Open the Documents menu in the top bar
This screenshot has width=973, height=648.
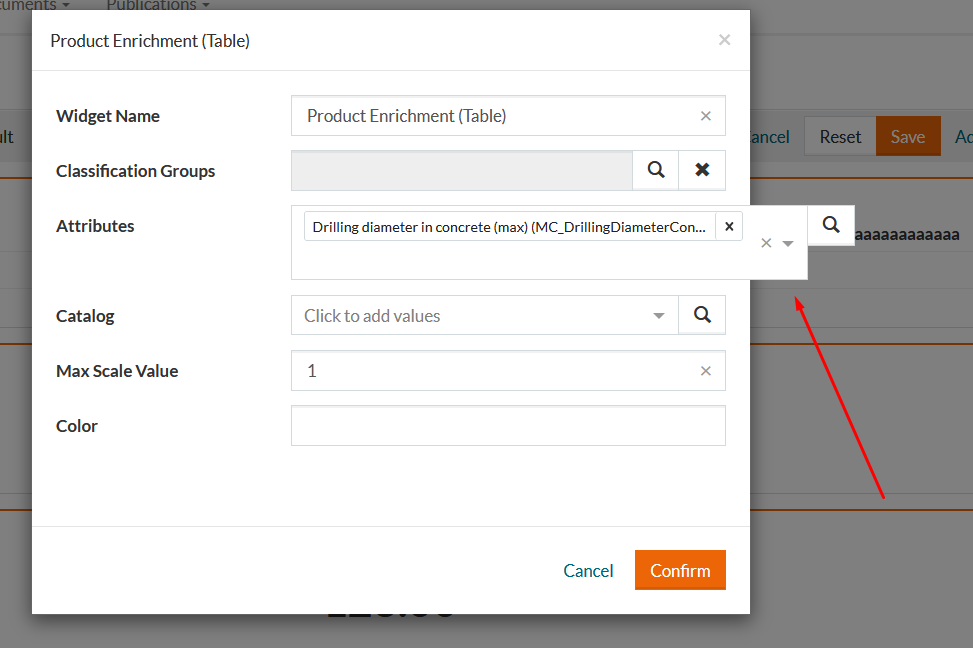(x=30, y=5)
